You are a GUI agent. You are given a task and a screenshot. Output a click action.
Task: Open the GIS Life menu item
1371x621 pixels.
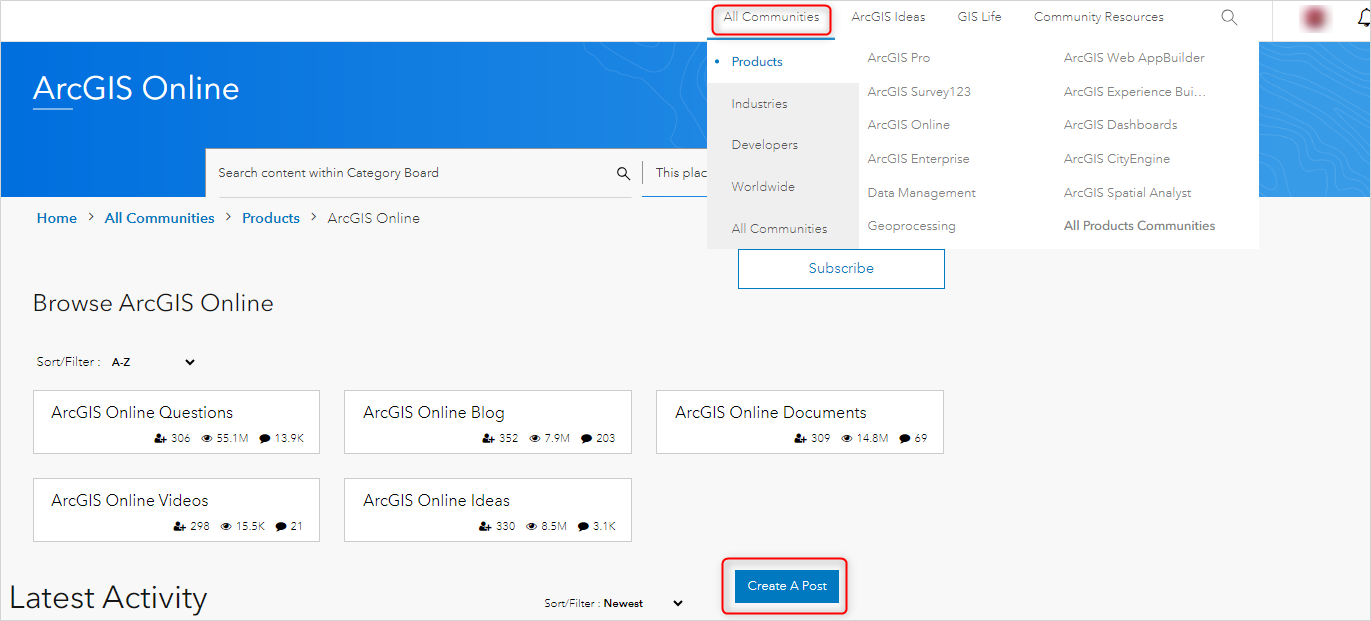979,17
